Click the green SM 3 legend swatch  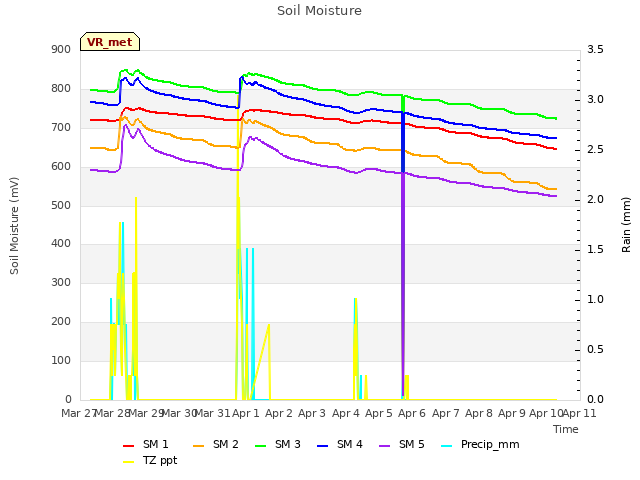(x=260, y=446)
